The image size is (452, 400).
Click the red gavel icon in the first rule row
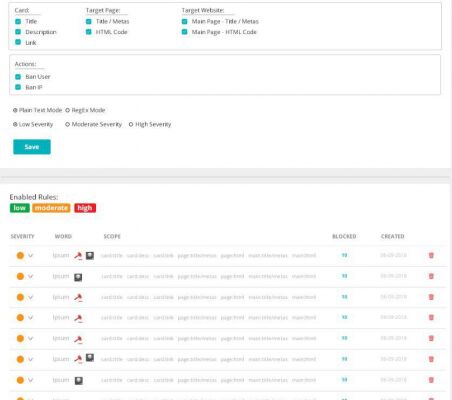78,256
